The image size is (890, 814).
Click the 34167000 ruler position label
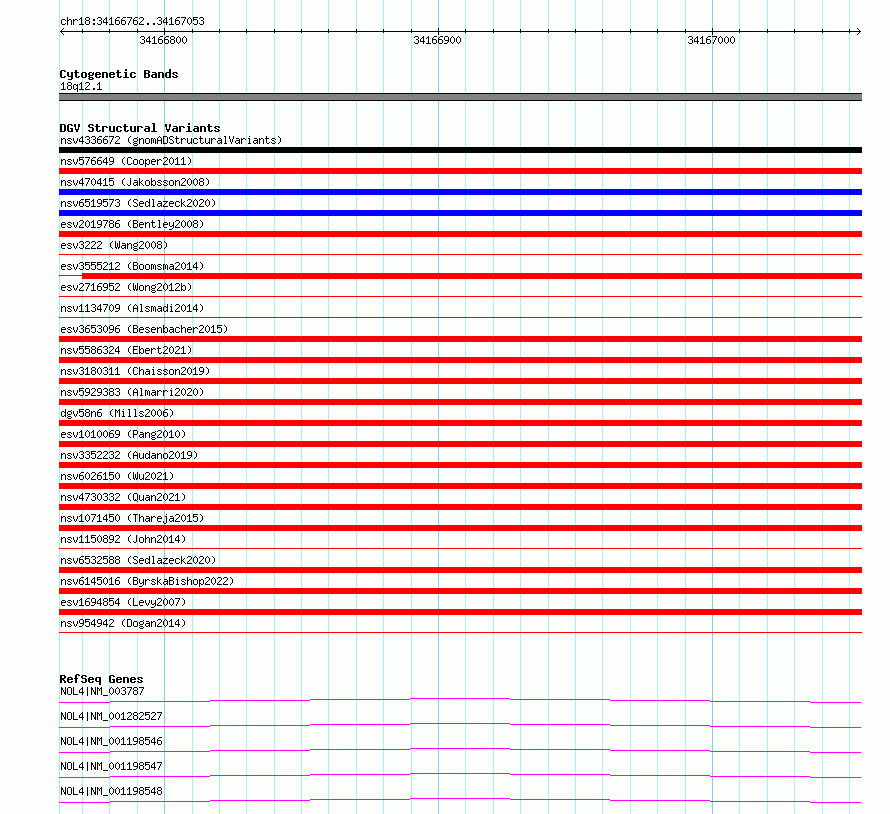coord(711,40)
